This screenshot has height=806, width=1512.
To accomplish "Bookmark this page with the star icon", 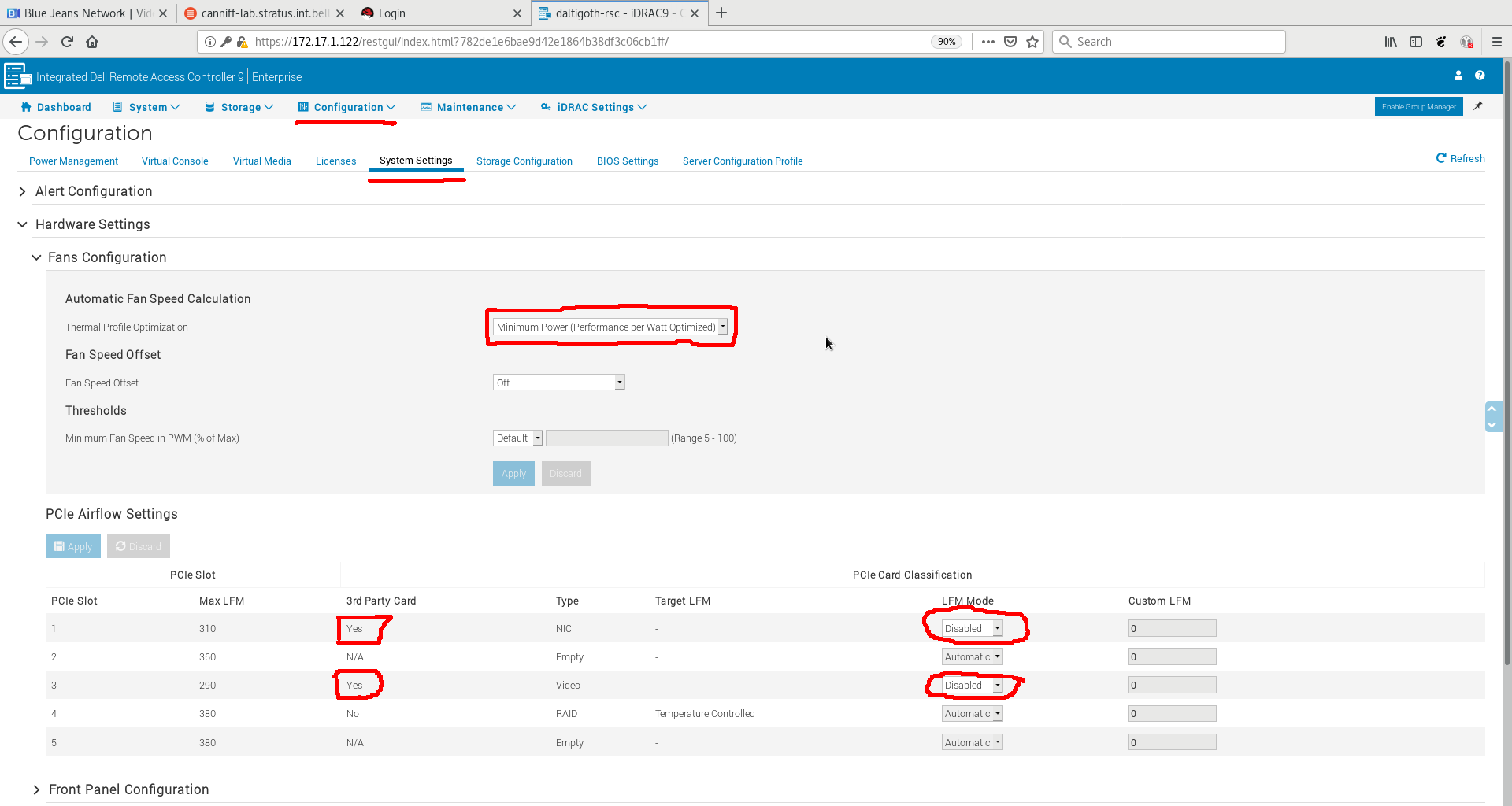I will click(x=1032, y=42).
